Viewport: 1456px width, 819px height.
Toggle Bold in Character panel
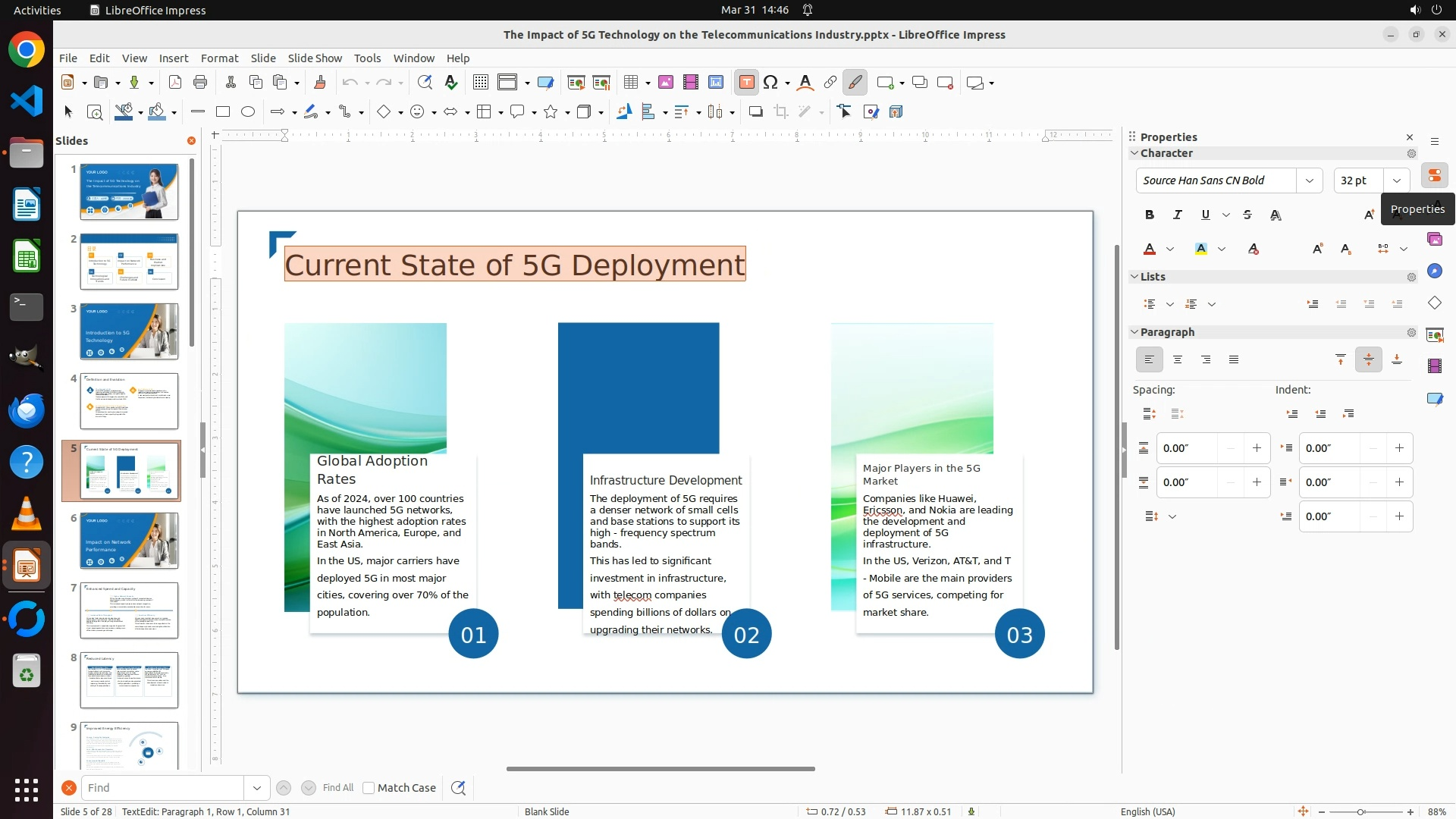click(x=1150, y=215)
